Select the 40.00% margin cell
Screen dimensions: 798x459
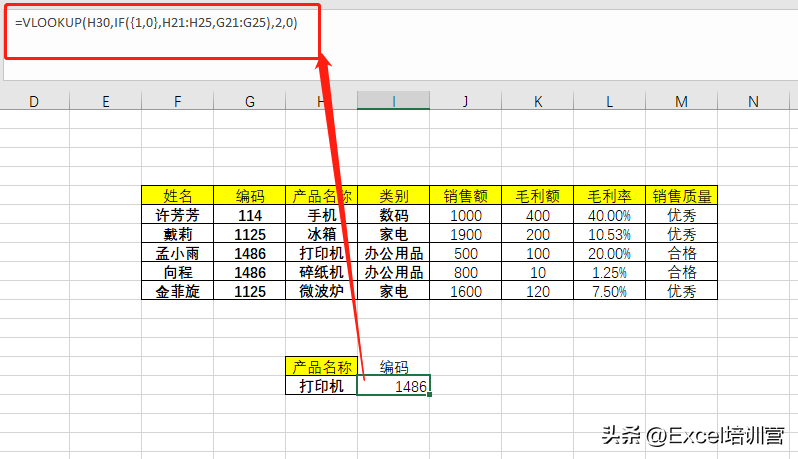point(609,215)
